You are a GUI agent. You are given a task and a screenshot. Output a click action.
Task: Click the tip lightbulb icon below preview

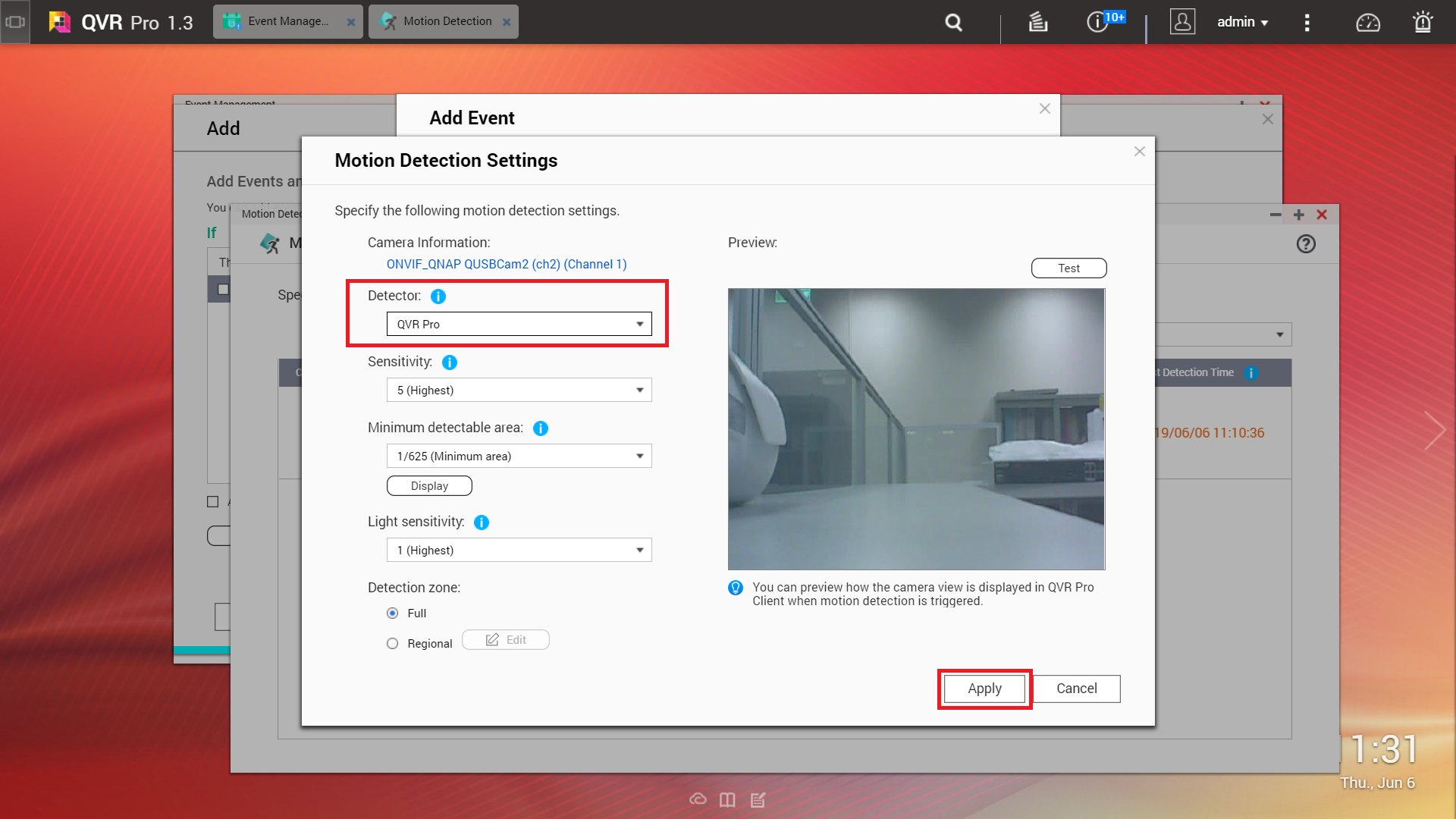[736, 588]
